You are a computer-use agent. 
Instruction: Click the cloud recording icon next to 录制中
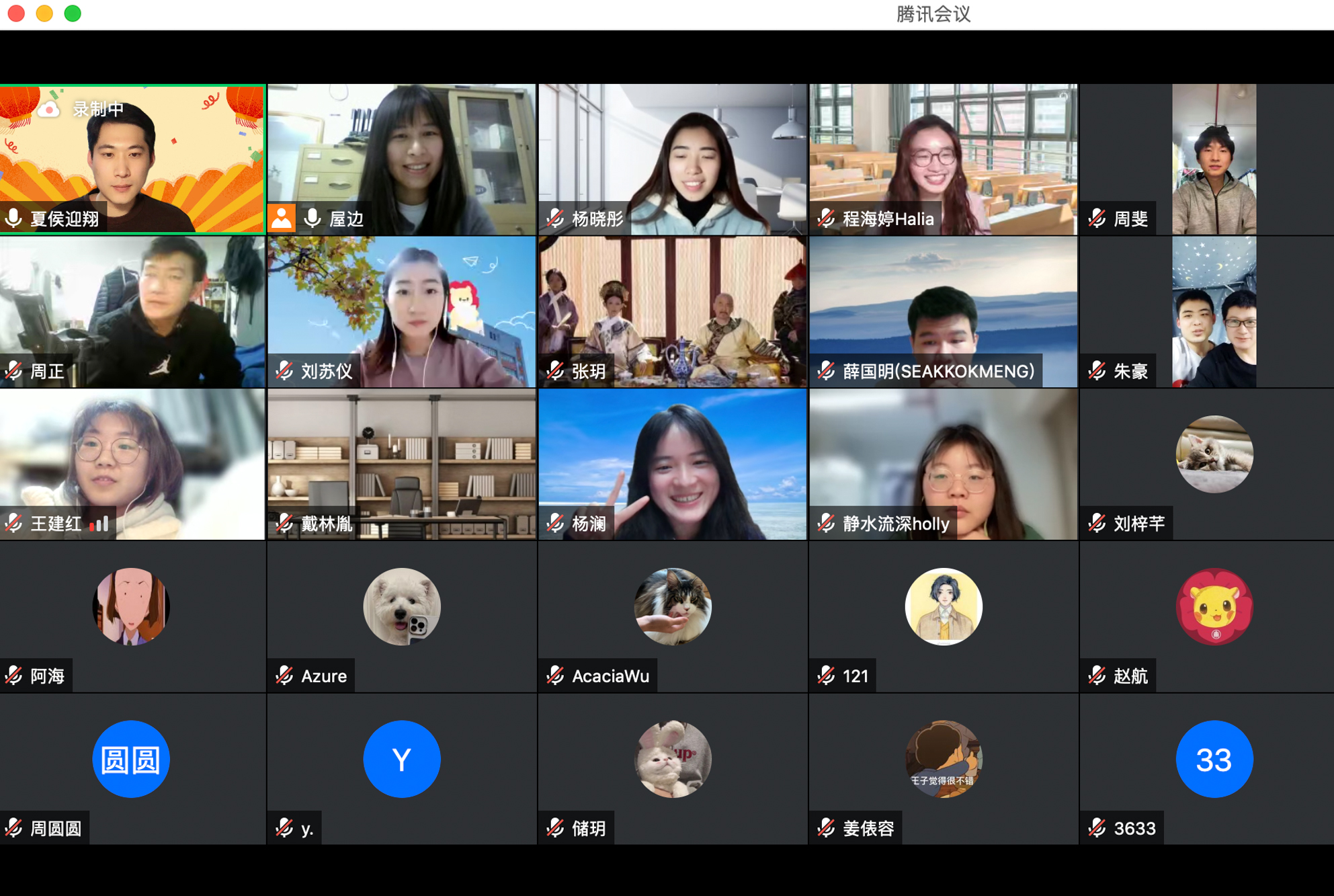tap(48, 109)
